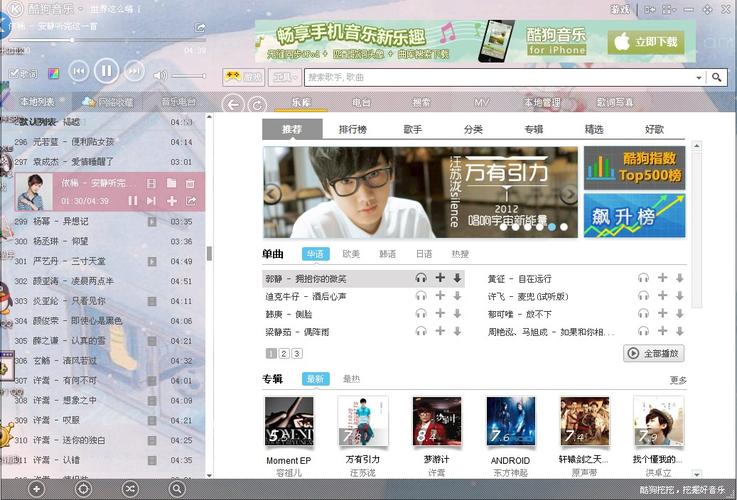Viewport: 737px width, 500px height.
Task: Click the 全部播放 play all button
Action: click(654, 353)
